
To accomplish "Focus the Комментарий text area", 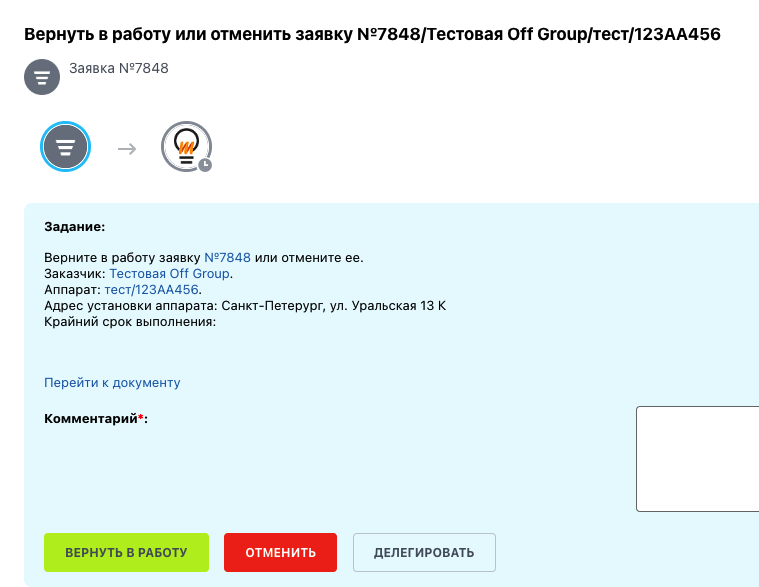I will pyautogui.click(x=698, y=459).
